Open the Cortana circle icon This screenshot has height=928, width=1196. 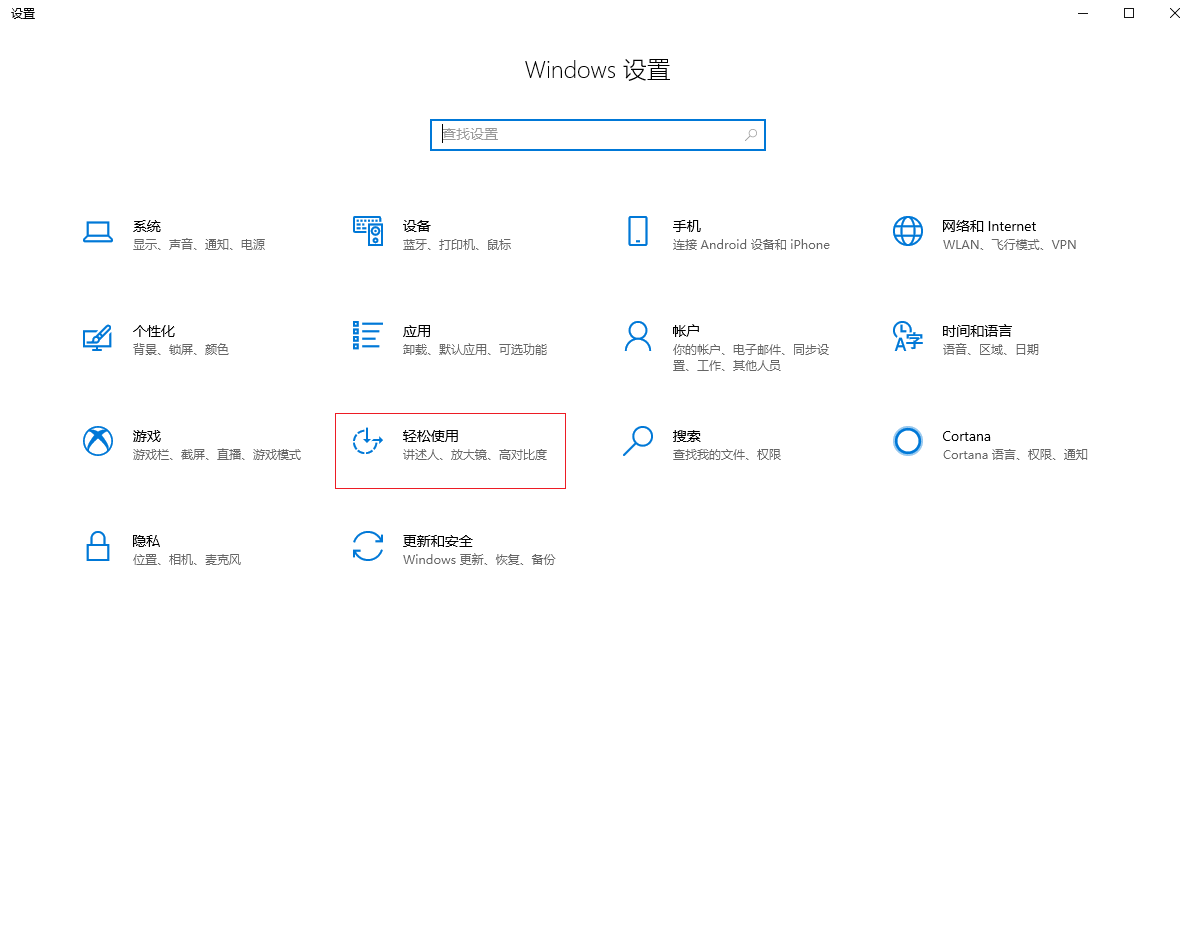click(x=907, y=441)
